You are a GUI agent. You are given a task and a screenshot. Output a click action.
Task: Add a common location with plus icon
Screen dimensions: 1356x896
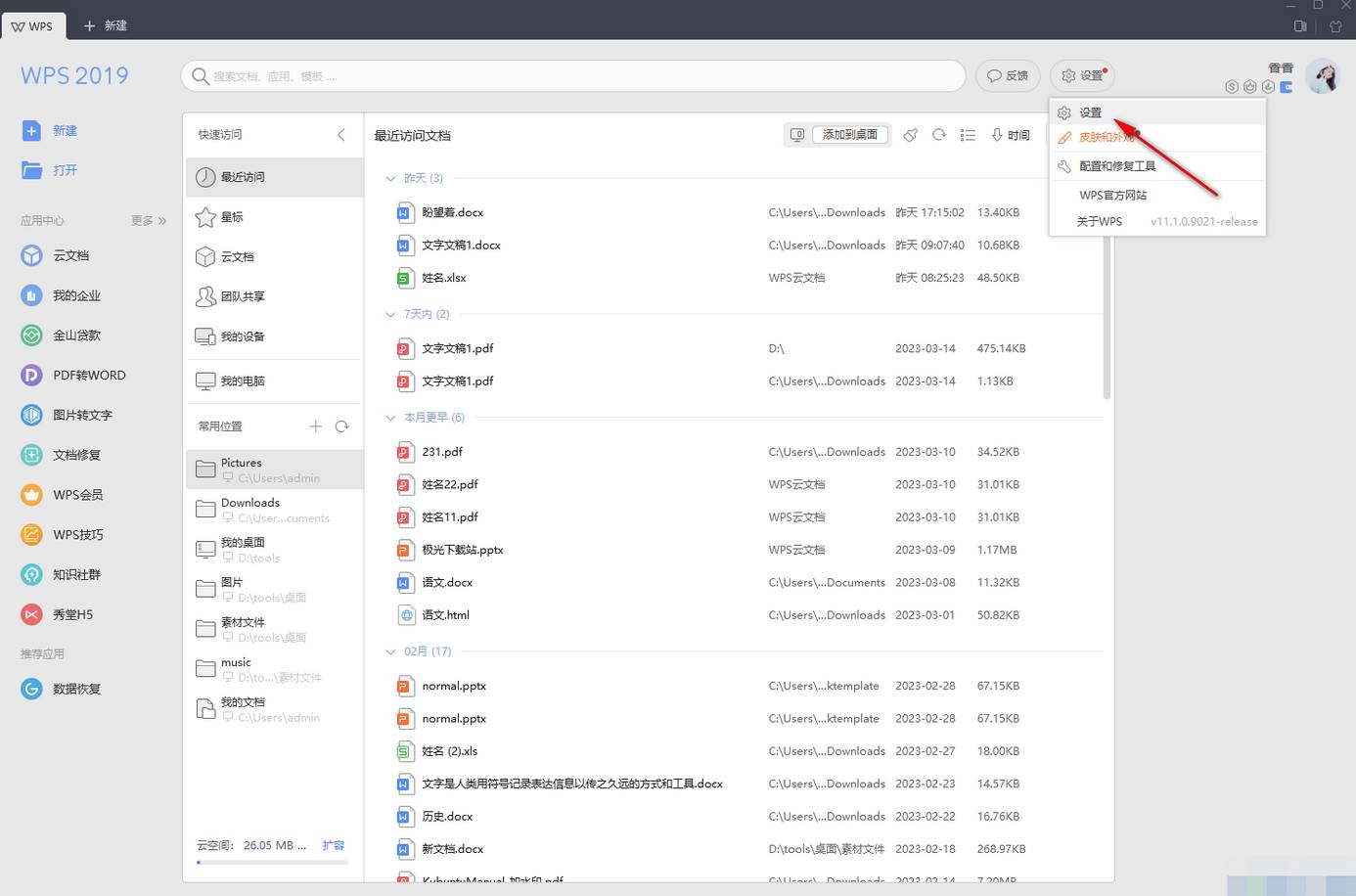pyautogui.click(x=315, y=426)
